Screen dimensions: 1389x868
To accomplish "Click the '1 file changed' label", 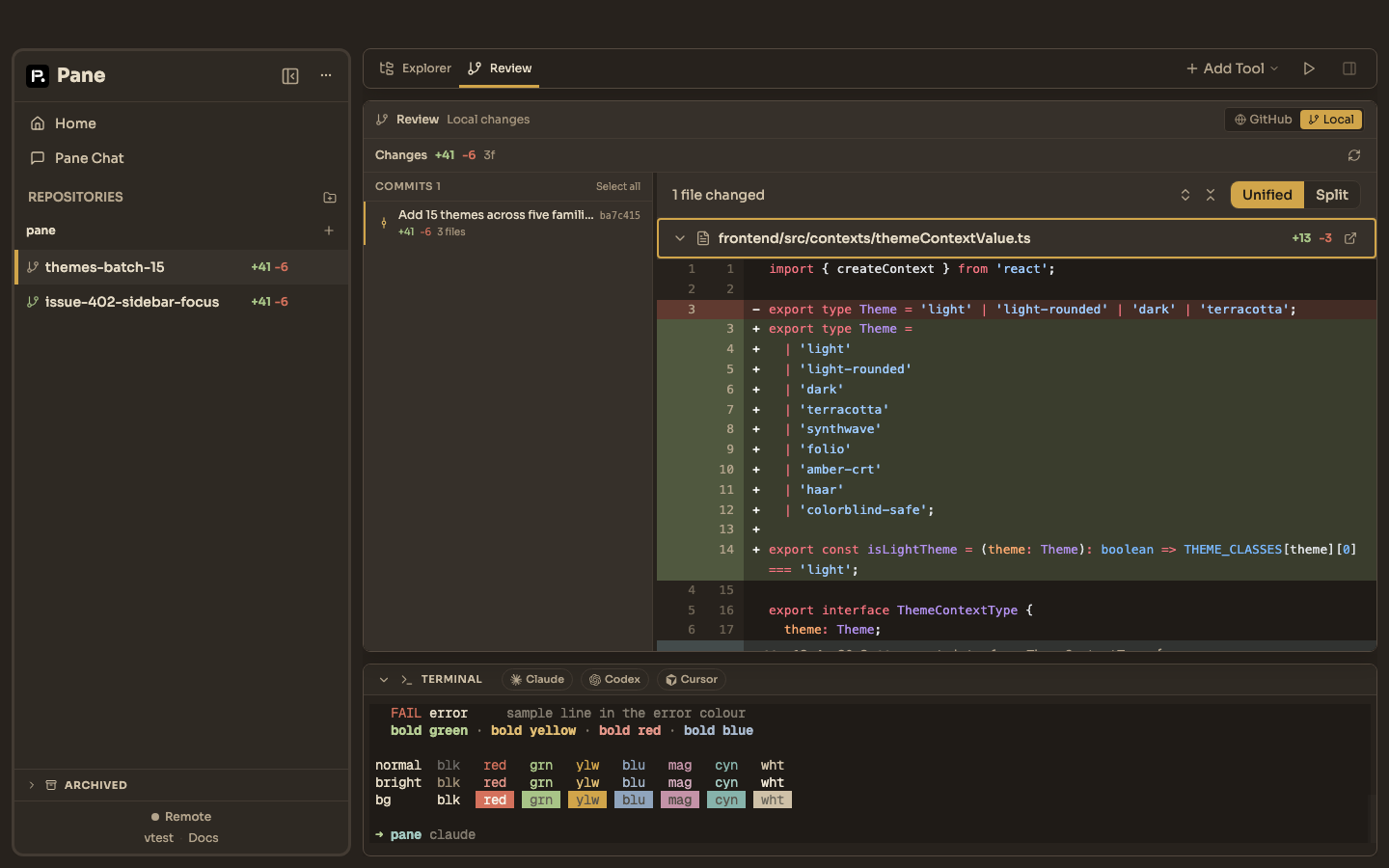I will [719, 195].
